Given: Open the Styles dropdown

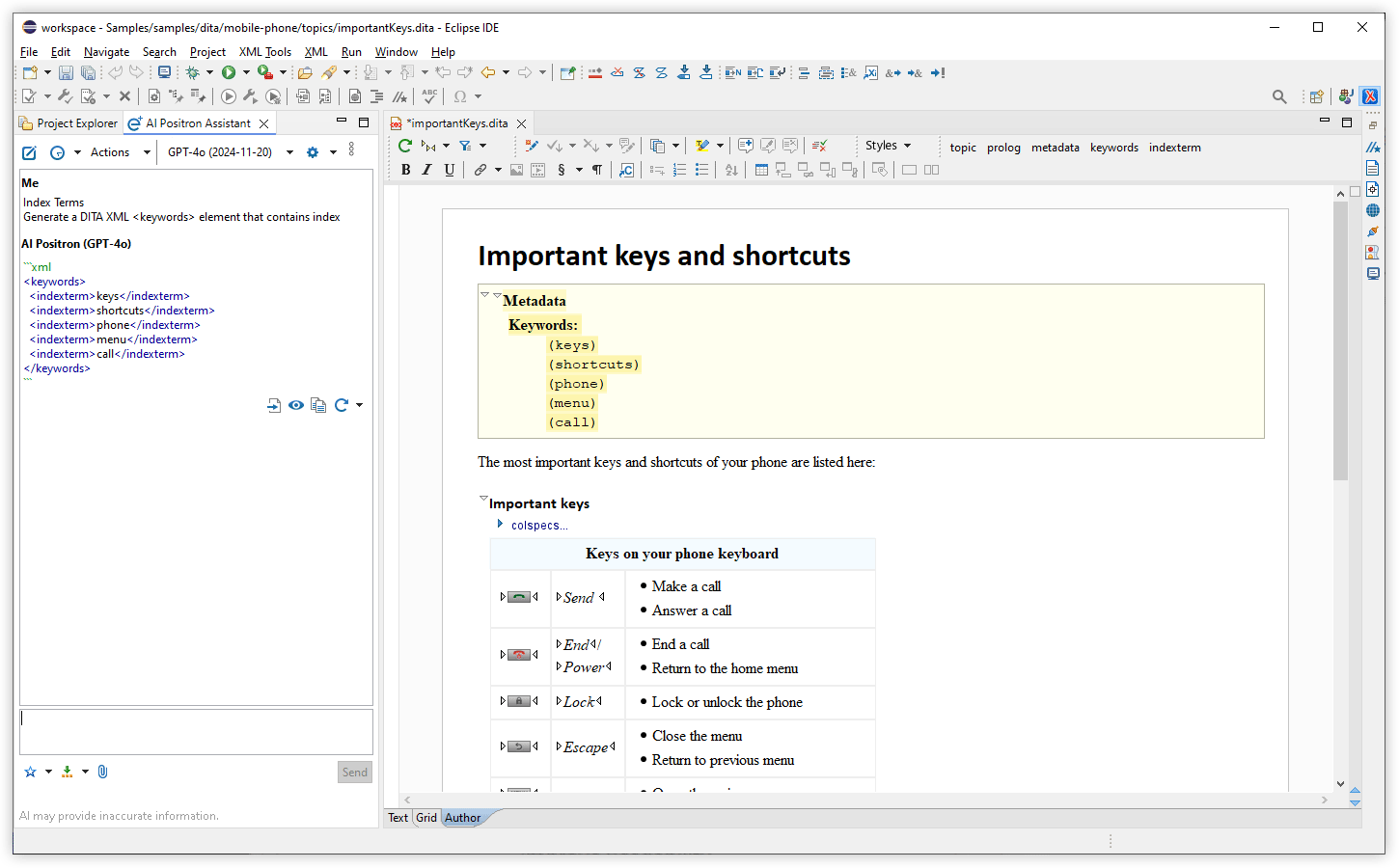Looking at the screenshot, I should pyautogui.click(x=888, y=146).
